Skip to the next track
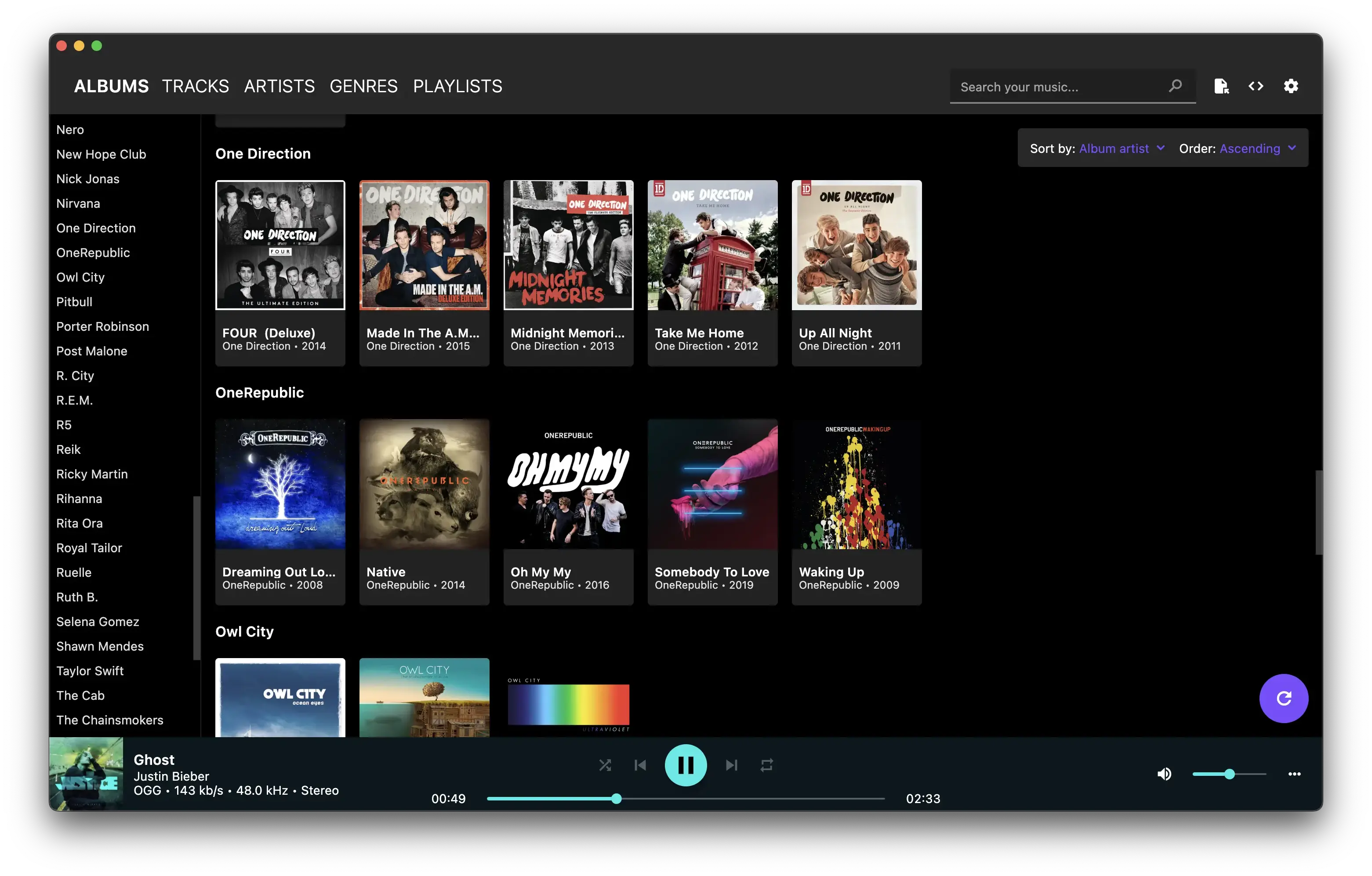 732,765
